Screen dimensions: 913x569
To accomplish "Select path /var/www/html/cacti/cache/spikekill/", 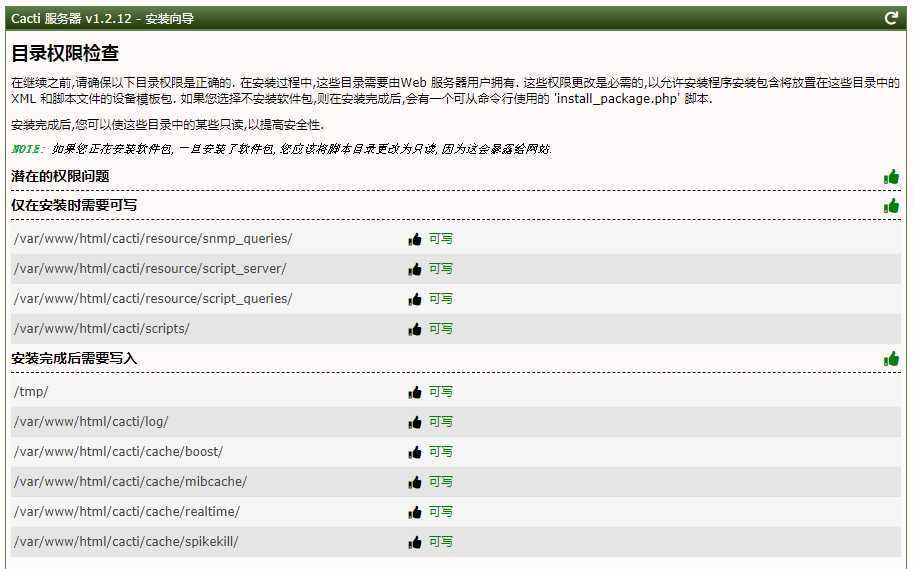I will pyautogui.click(x=126, y=542).
